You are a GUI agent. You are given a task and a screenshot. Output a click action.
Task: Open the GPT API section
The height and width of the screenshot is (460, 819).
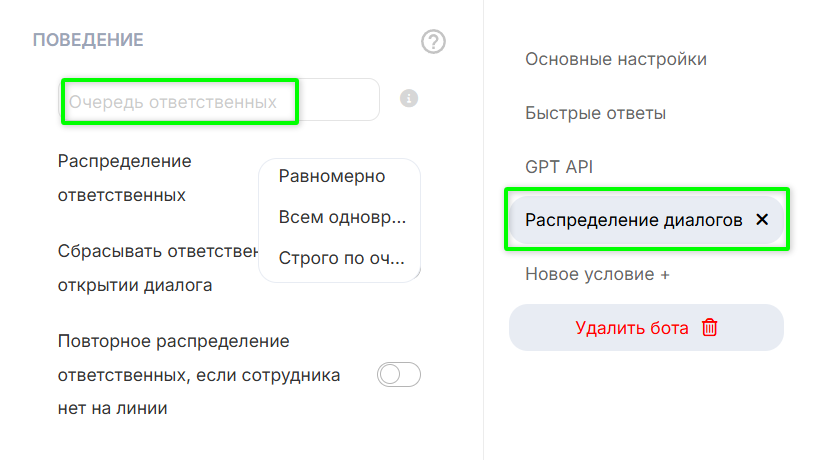559,167
